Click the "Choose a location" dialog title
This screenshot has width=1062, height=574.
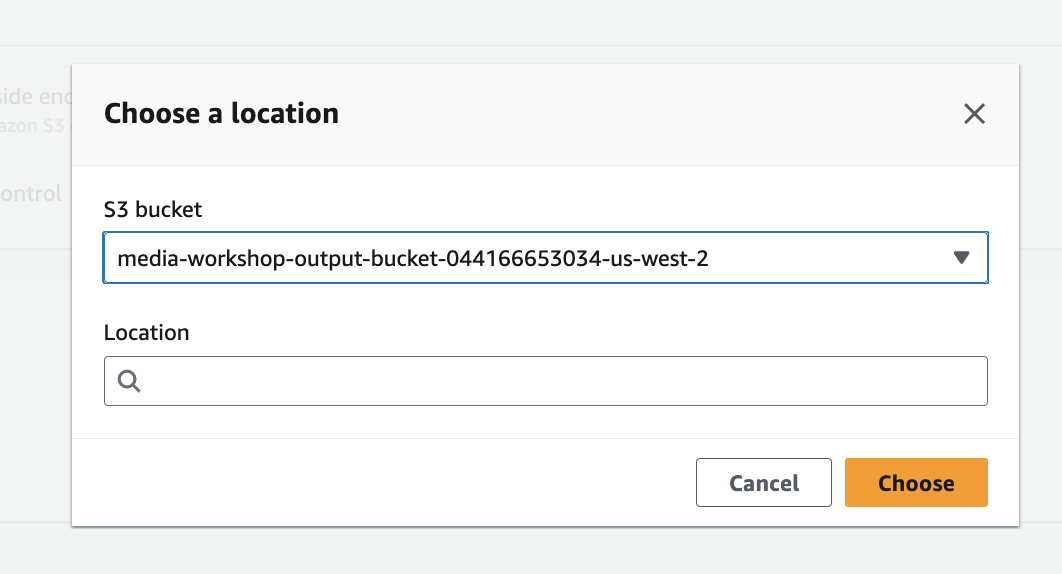point(221,114)
